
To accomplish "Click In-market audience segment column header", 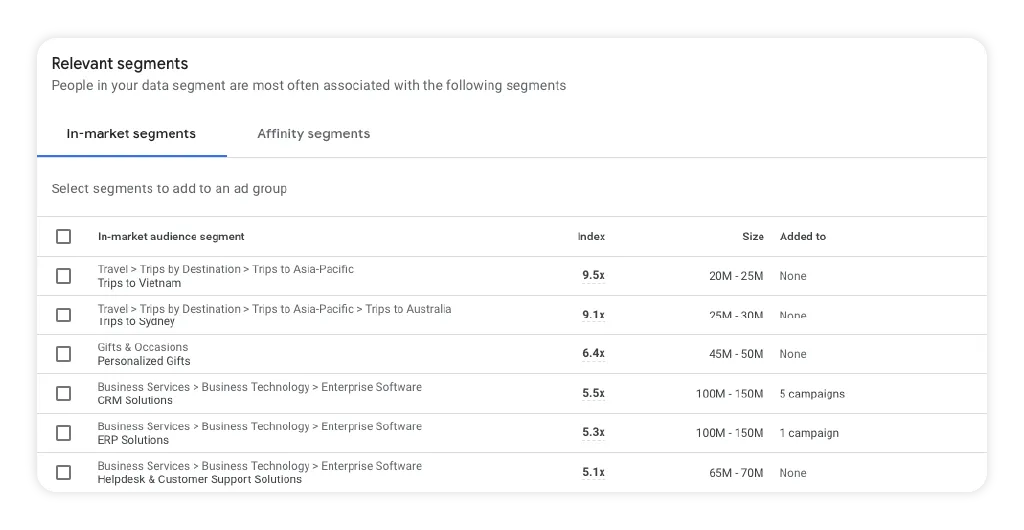I will coord(171,236).
